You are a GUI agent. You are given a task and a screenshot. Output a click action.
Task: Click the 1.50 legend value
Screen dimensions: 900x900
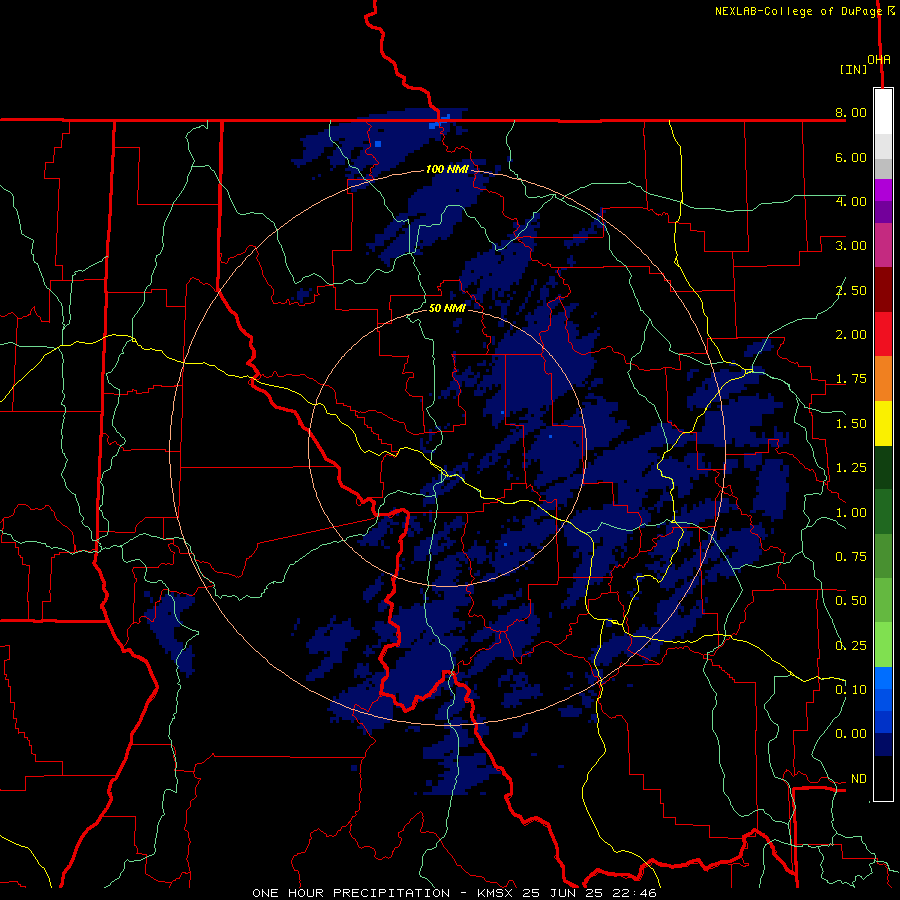click(851, 424)
